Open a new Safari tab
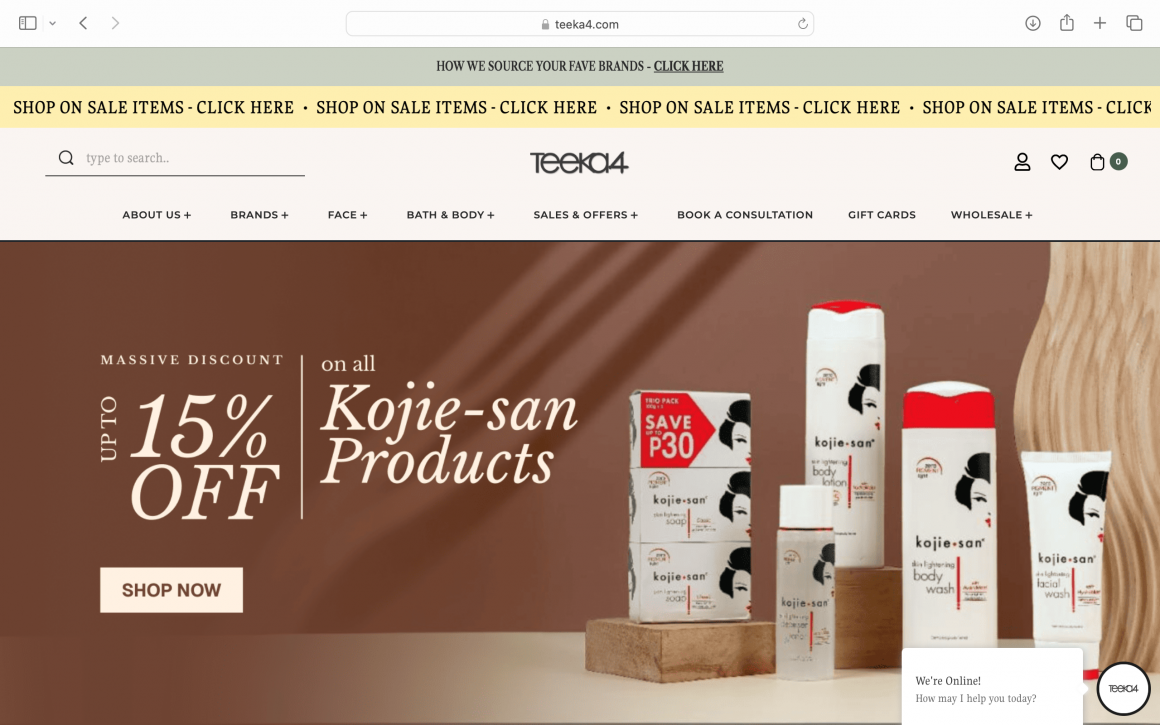 (x=1099, y=24)
